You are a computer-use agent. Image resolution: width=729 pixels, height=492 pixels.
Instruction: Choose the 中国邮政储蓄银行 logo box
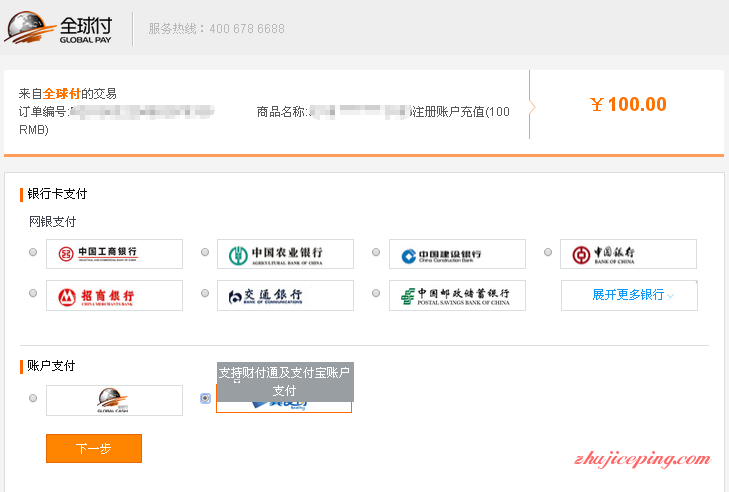457,295
